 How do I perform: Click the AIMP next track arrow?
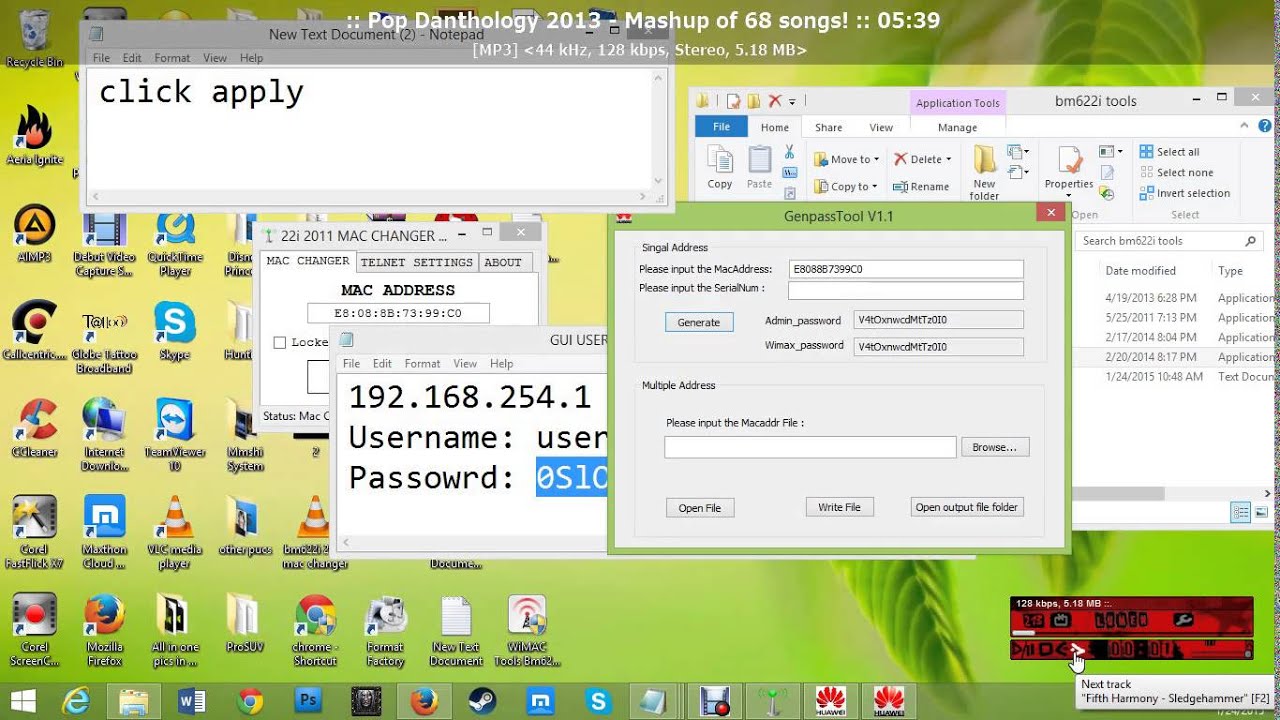1078,649
